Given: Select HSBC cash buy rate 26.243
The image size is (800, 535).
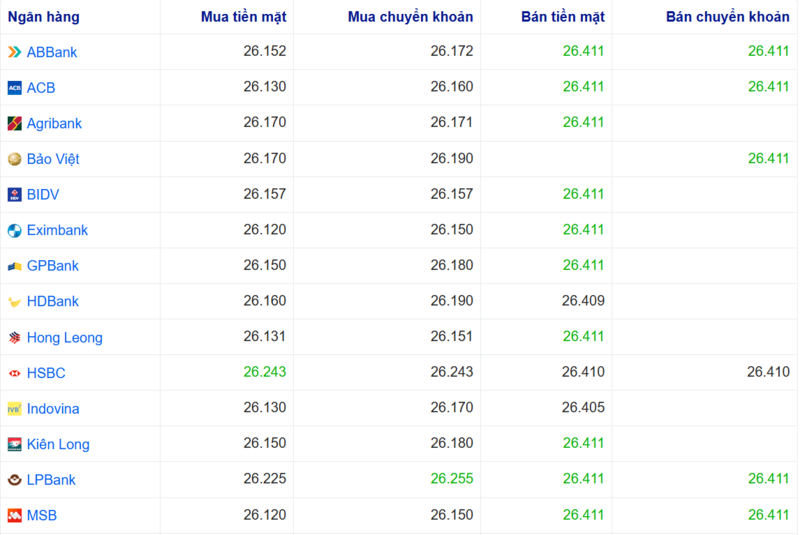Looking at the screenshot, I should [x=264, y=373].
